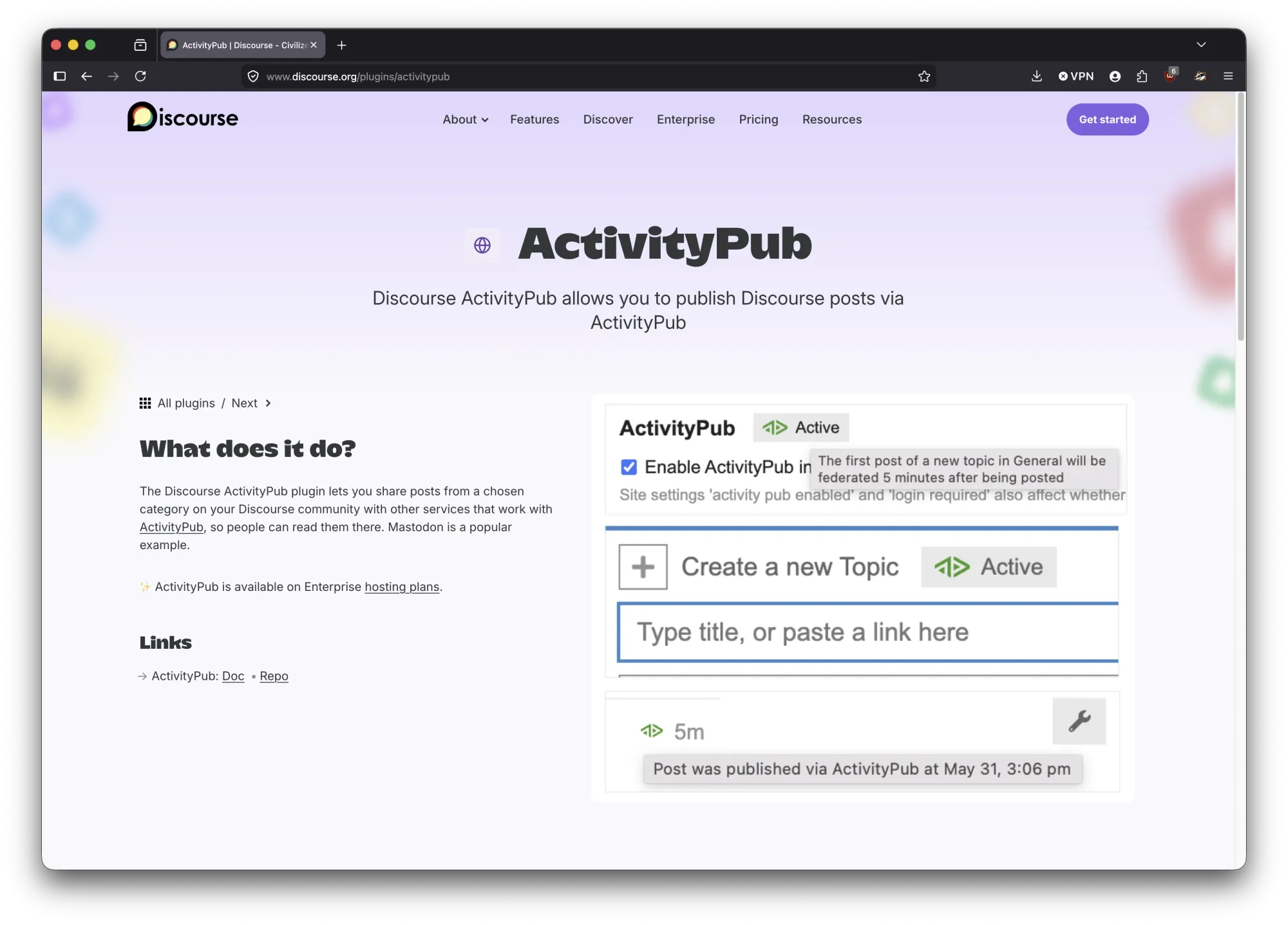Click the address bar URL field
Image resolution: width=1288 pixels, height=925 pixels.
(589, 77)
